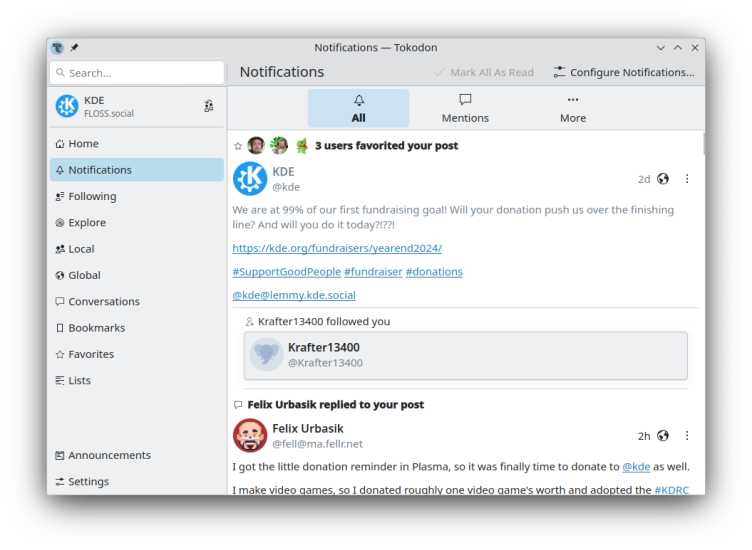
Task: Focus the Search input field
Action: coord(138,73)
